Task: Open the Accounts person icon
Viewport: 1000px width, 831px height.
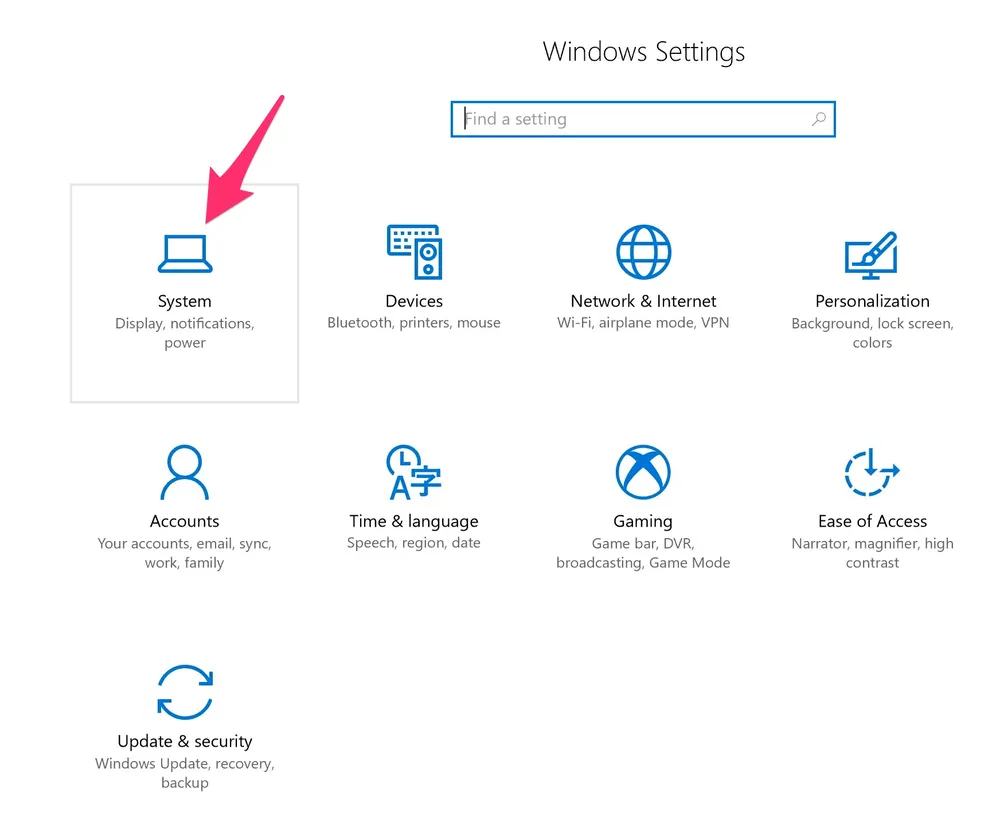Action: 184,472
